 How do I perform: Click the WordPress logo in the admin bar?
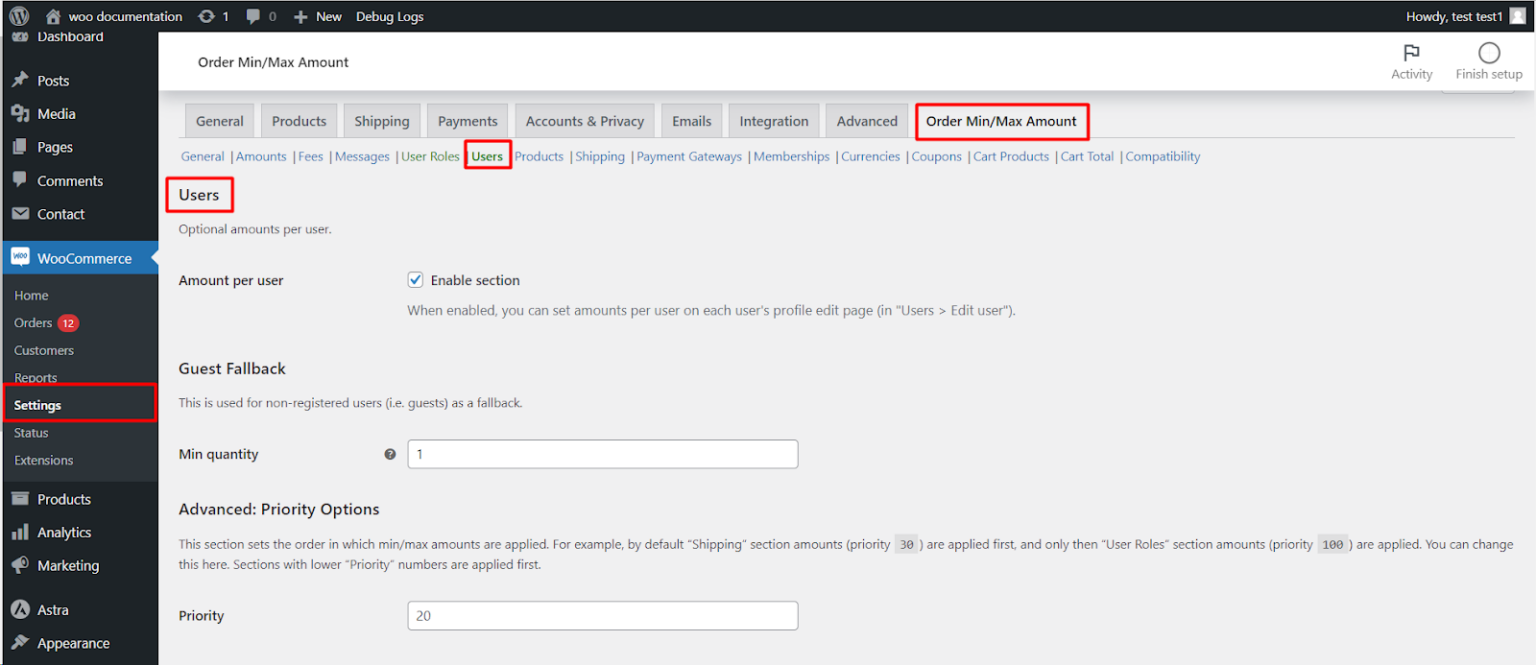(x=22, y=16)
